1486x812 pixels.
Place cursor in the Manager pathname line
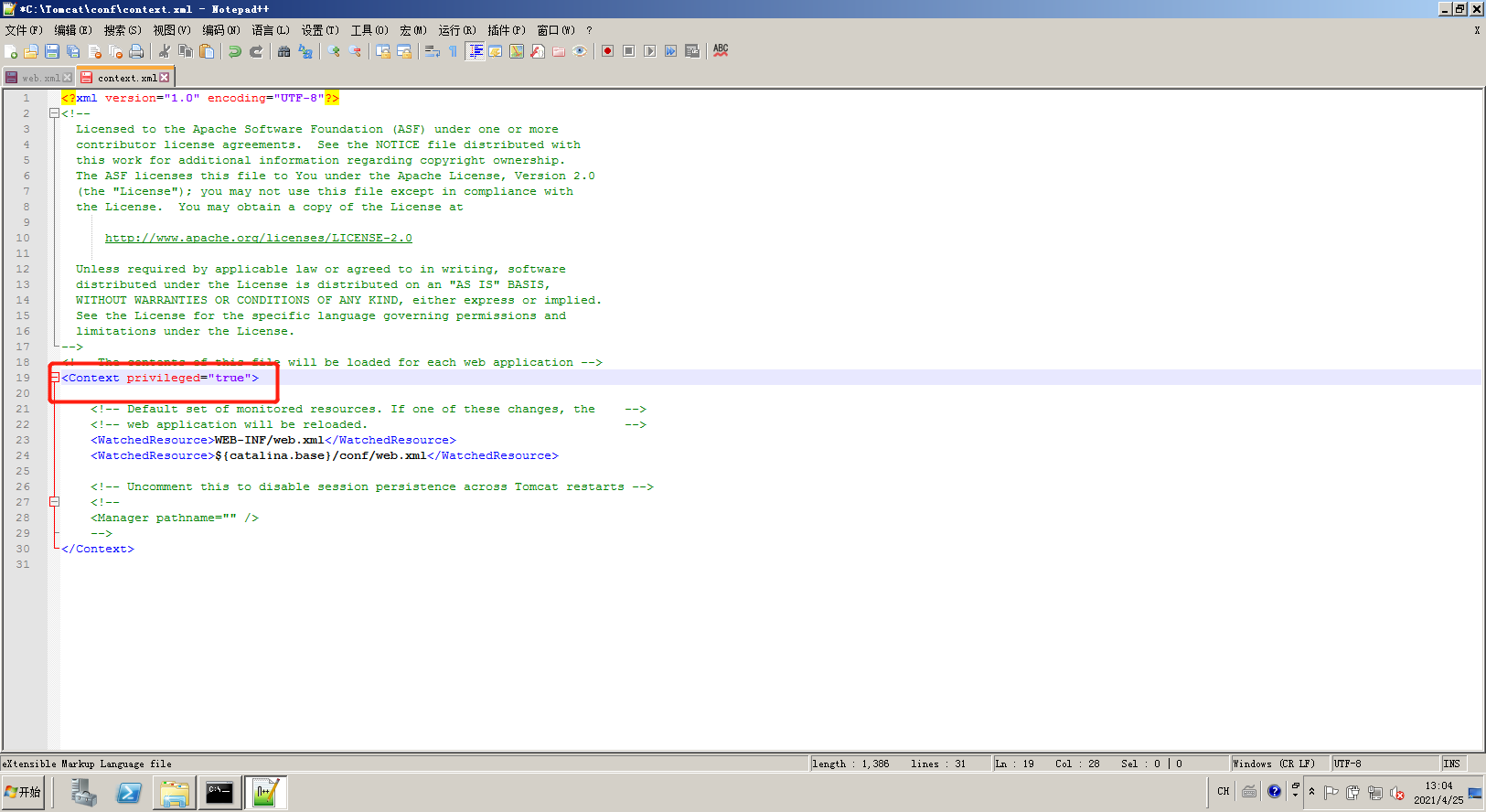174,518
